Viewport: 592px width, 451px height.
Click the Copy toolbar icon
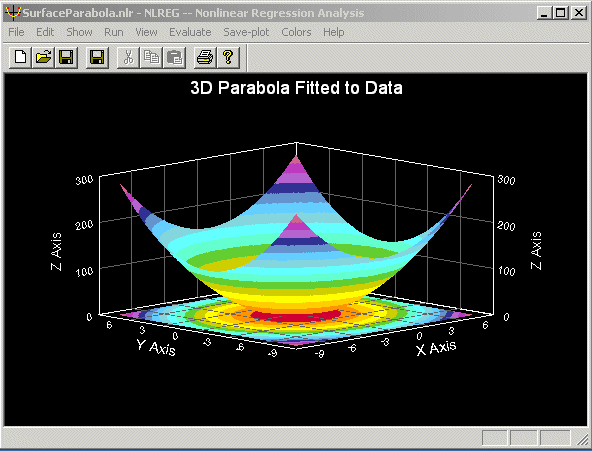(x=151, y=57)
